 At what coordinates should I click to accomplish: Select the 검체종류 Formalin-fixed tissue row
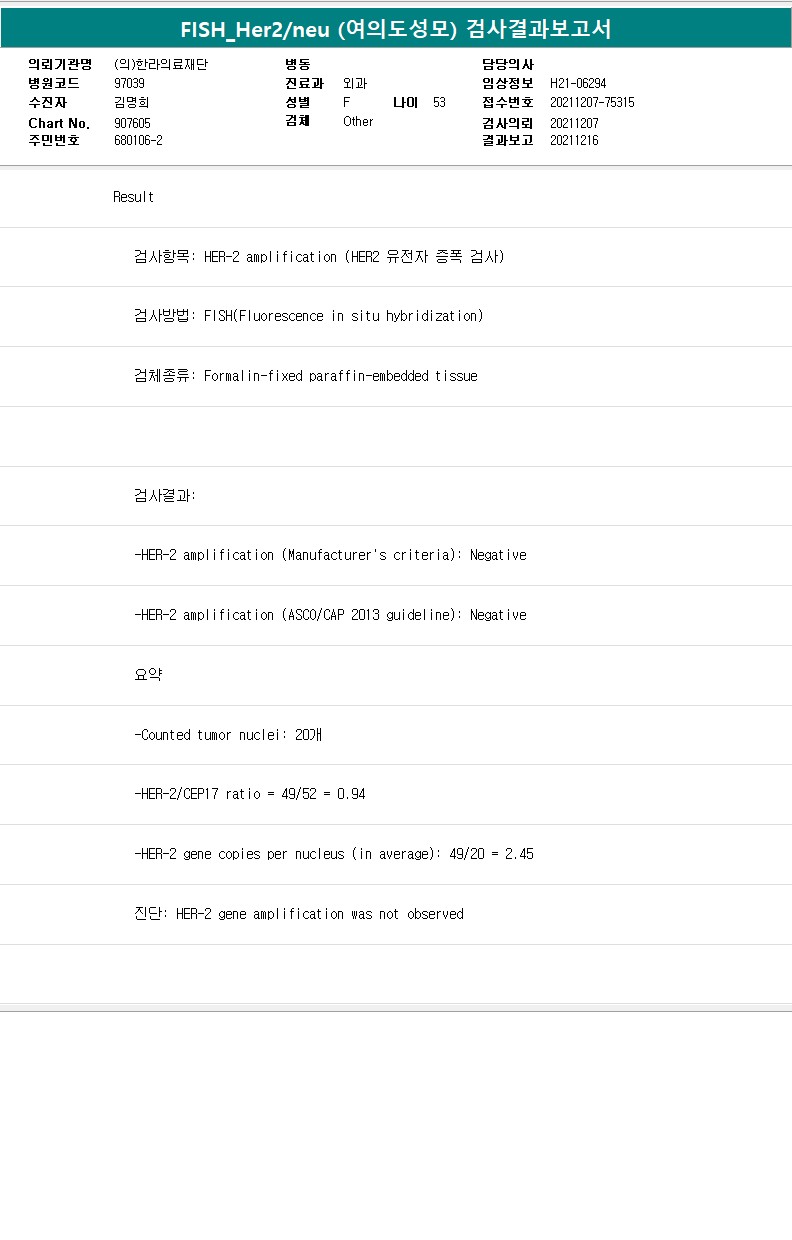coord(305,376)
